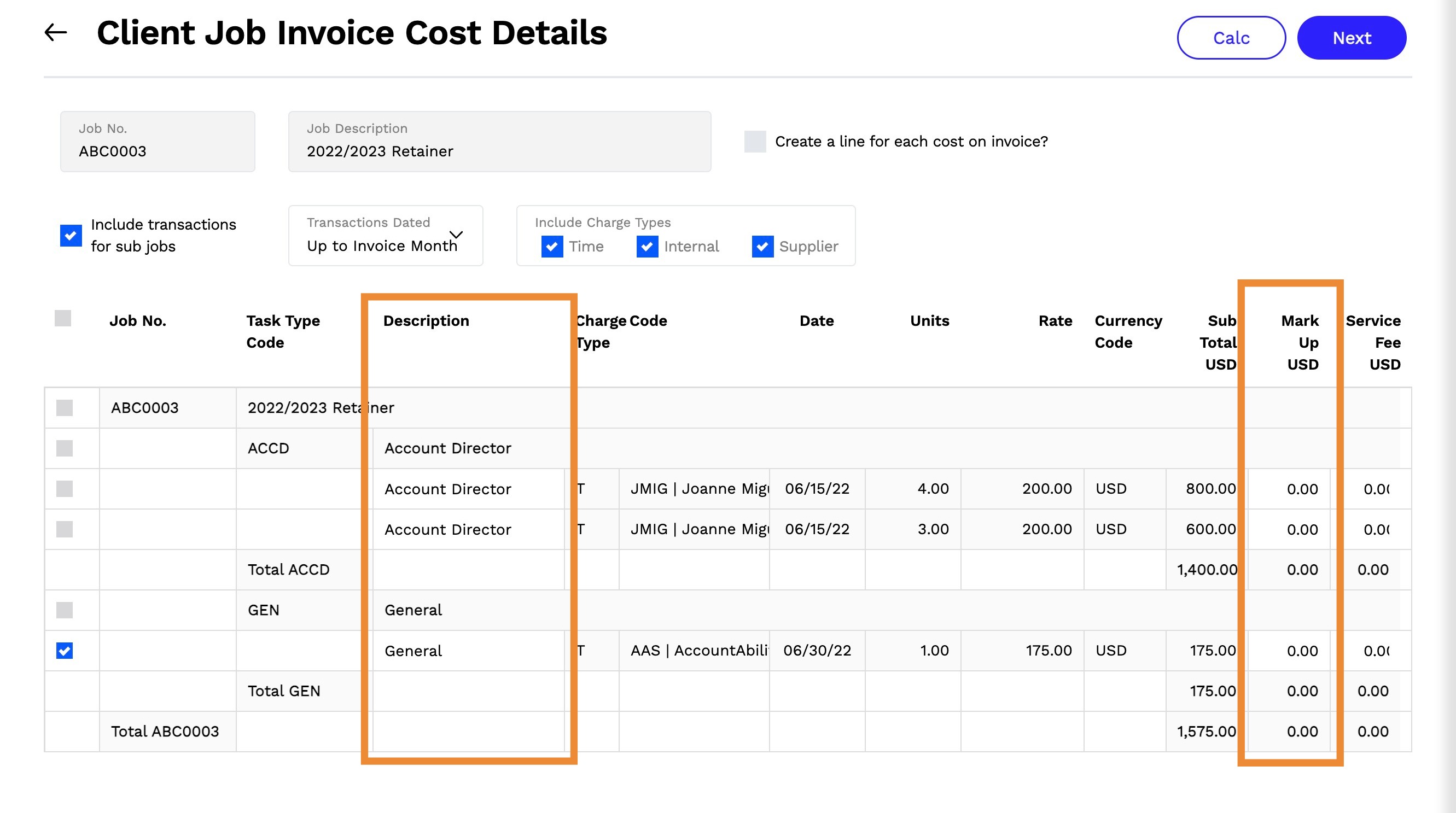Uncheck the Supplier charge type

point(762,247)
